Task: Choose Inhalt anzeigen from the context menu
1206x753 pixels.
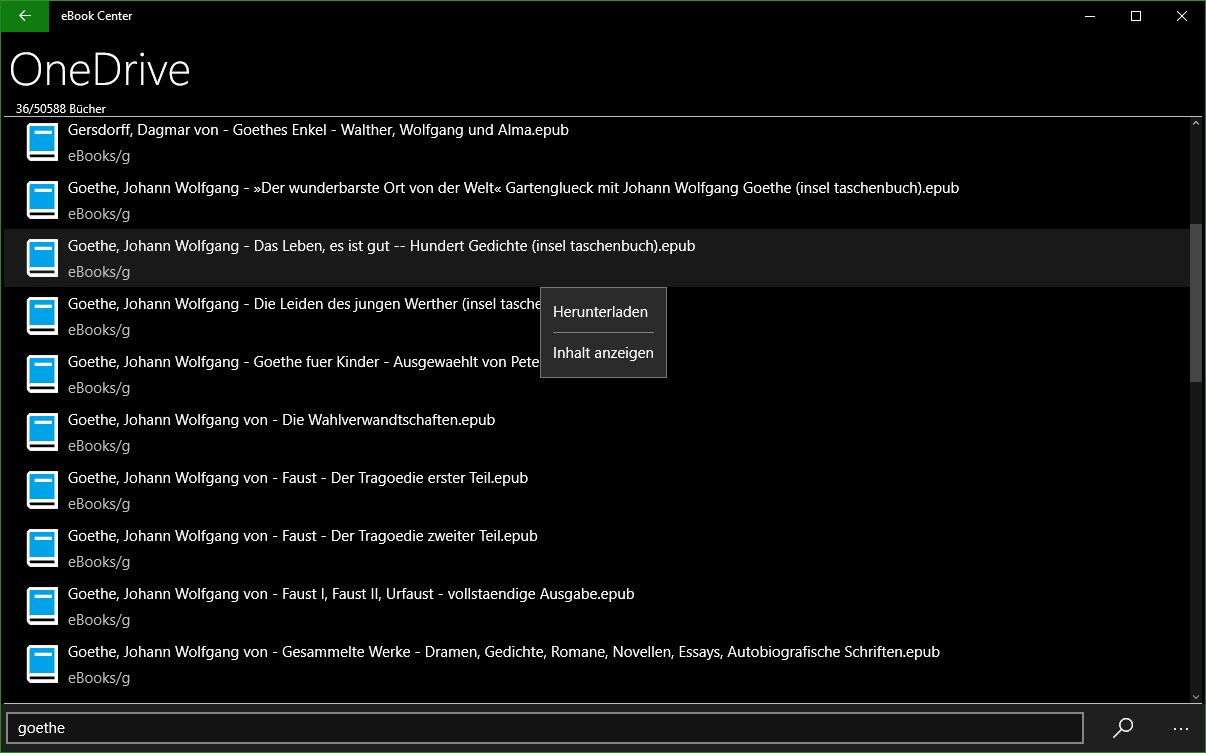Action: tap(603, 353)
